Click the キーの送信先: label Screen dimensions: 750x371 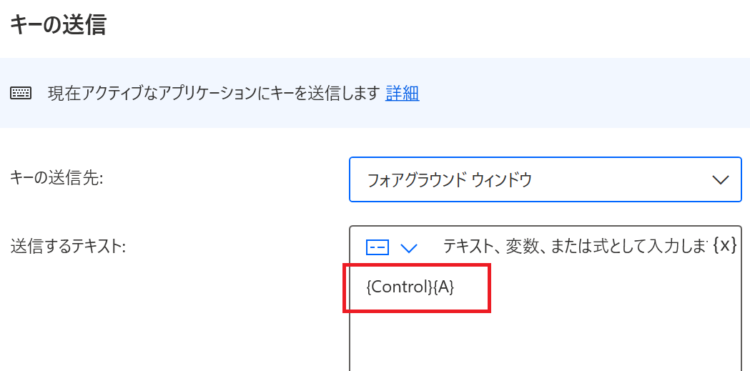[x=57, y=178]
